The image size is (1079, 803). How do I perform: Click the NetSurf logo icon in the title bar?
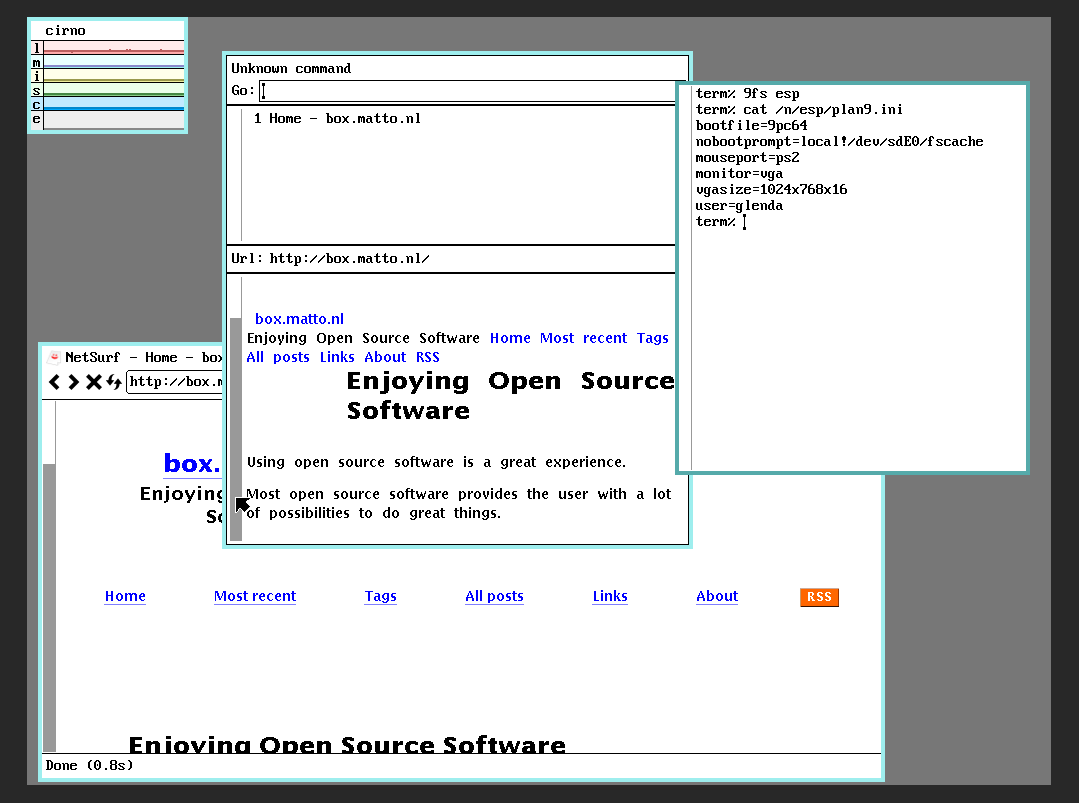[x=55, y=357]
